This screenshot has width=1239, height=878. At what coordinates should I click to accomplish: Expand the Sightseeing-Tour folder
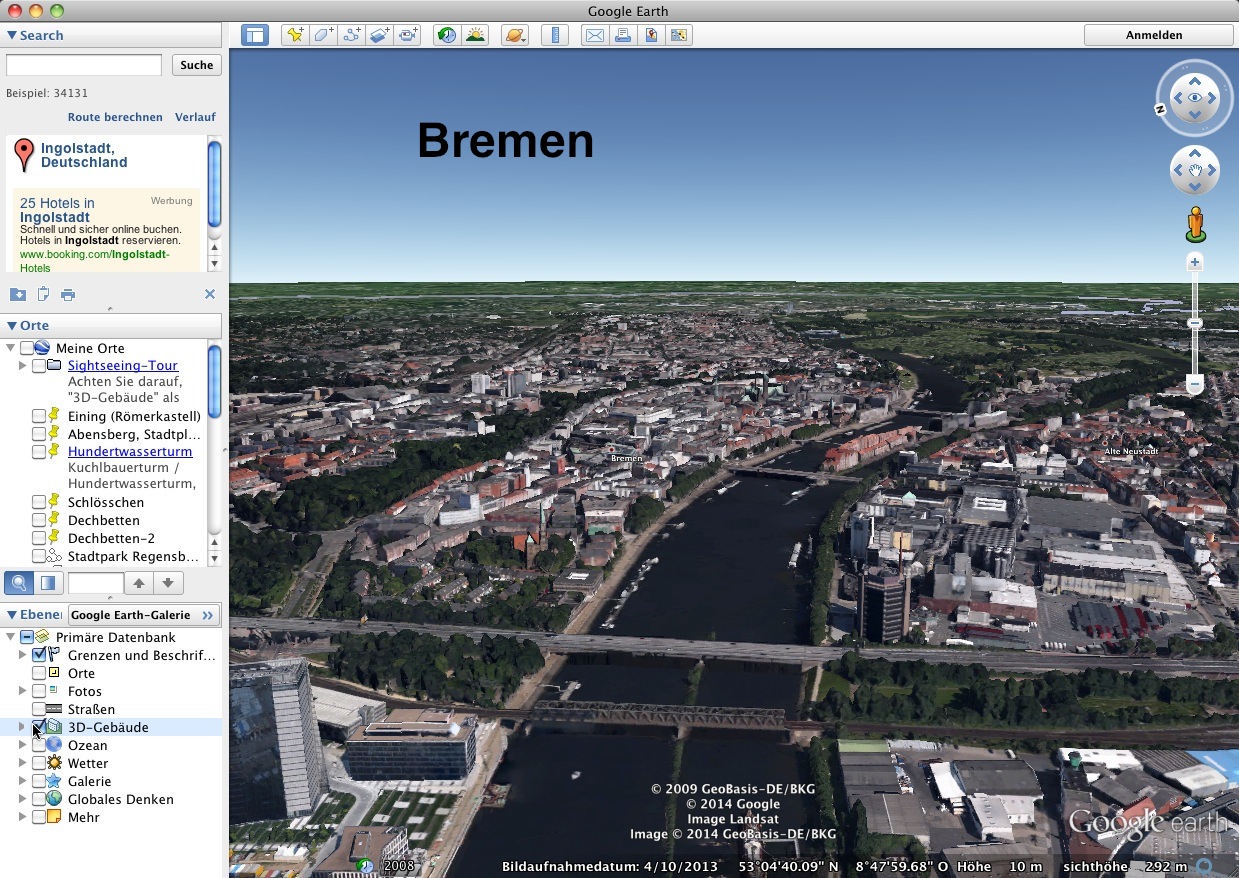pyautogui.click(x=22, y=366)
